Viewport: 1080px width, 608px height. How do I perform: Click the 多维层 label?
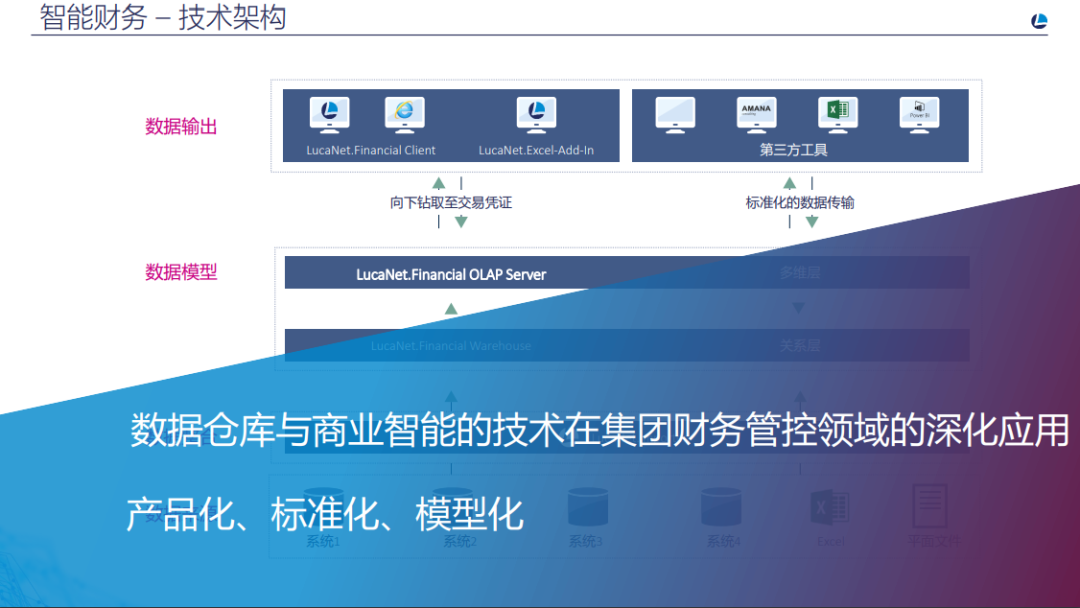(x=800, y=273)
